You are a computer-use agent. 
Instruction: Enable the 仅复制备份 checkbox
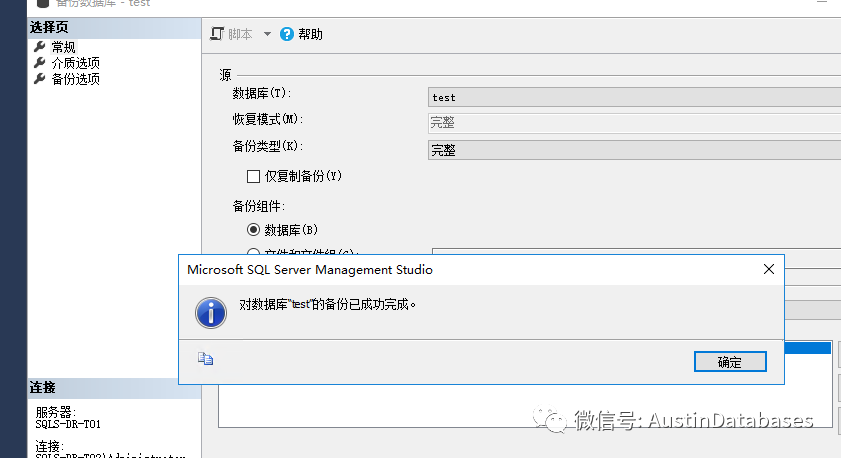(x=253, y=176)
